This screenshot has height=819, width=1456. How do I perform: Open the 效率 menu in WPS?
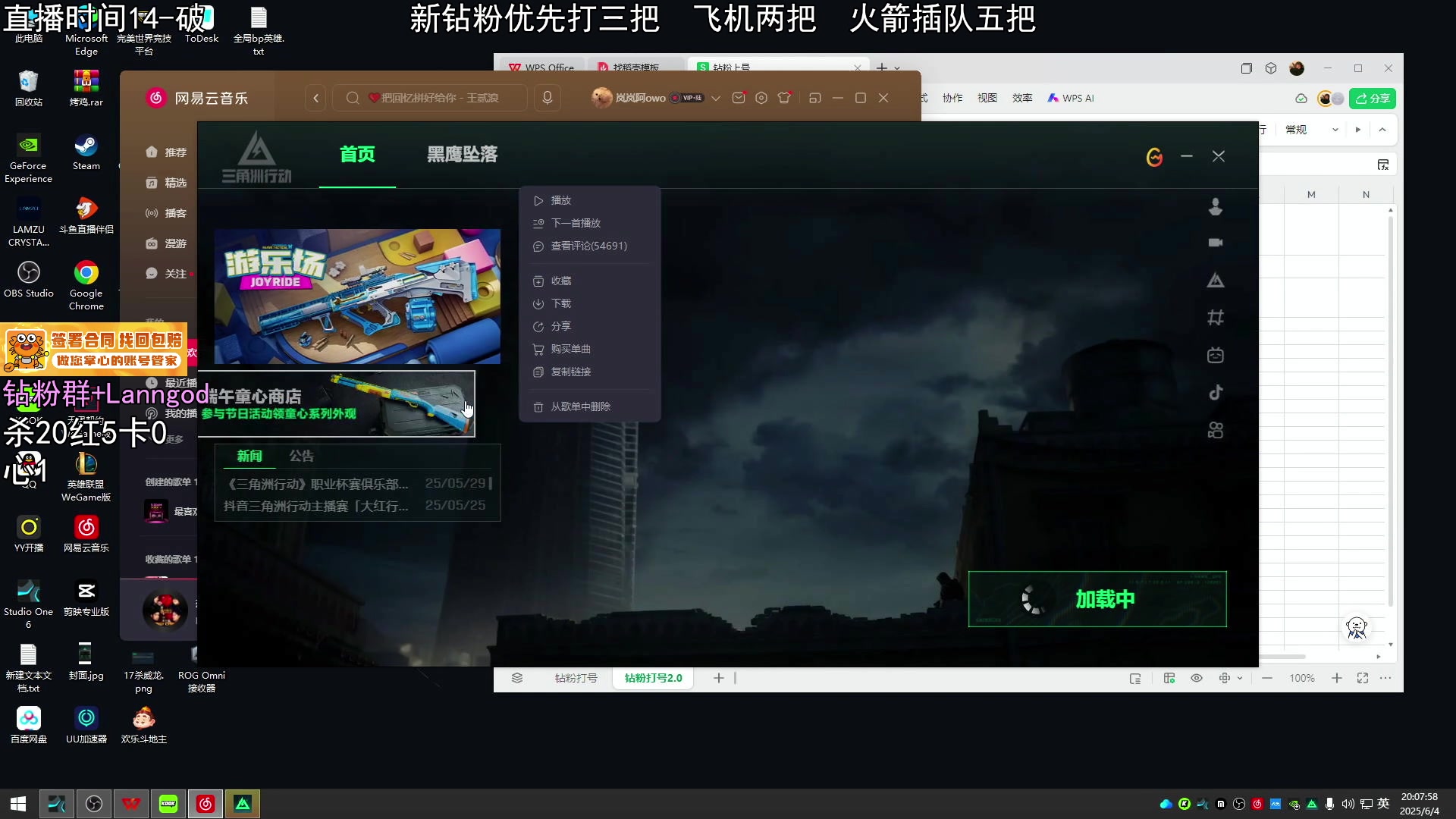click(1022, 98)
